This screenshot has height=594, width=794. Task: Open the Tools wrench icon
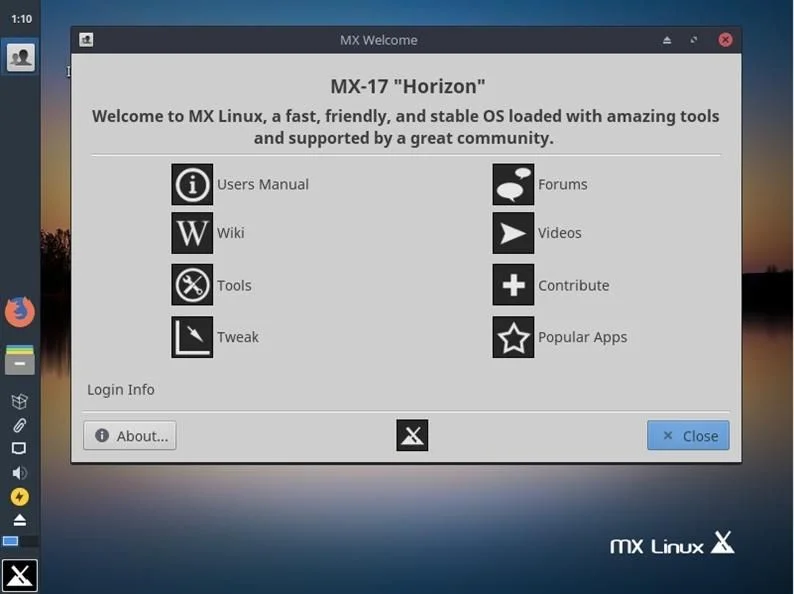(x=192, y=285)
